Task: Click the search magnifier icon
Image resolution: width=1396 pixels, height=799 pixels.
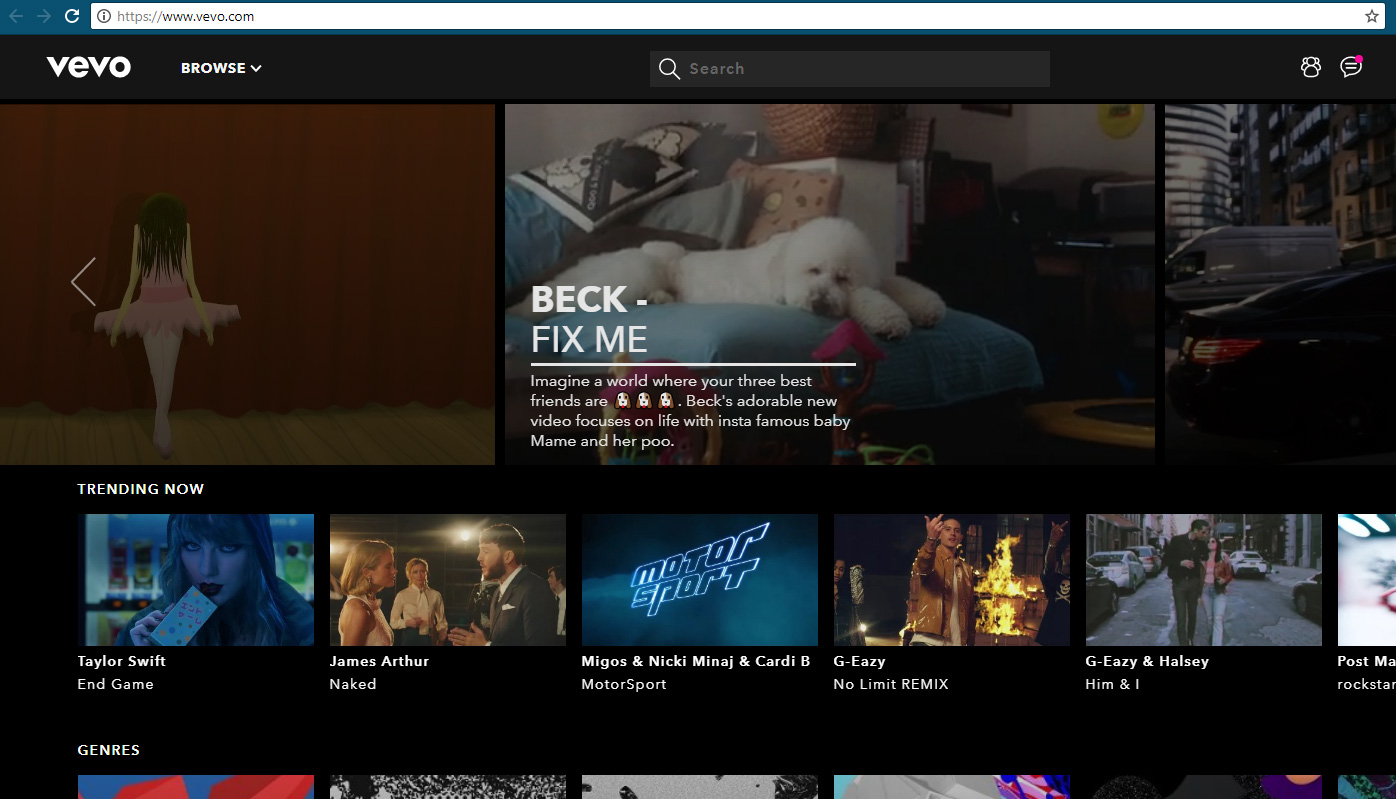Action: [x=669, y=69]
